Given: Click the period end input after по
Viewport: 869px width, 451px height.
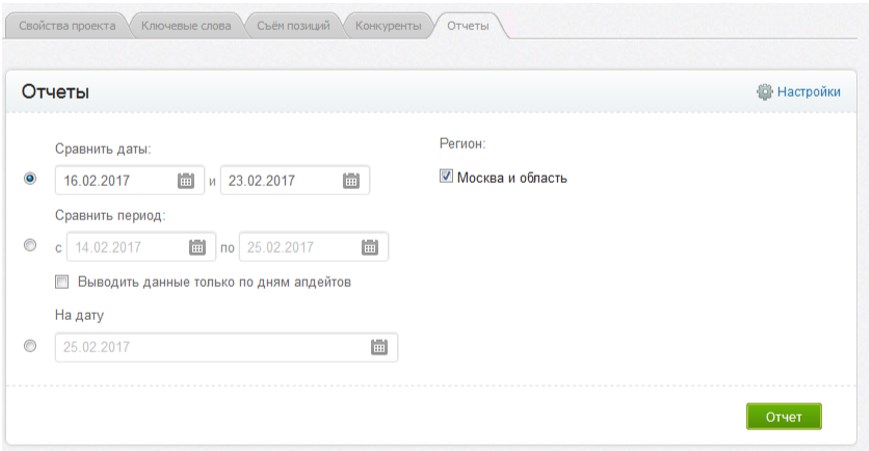Looking at the screenshot, I should point(314,247).
